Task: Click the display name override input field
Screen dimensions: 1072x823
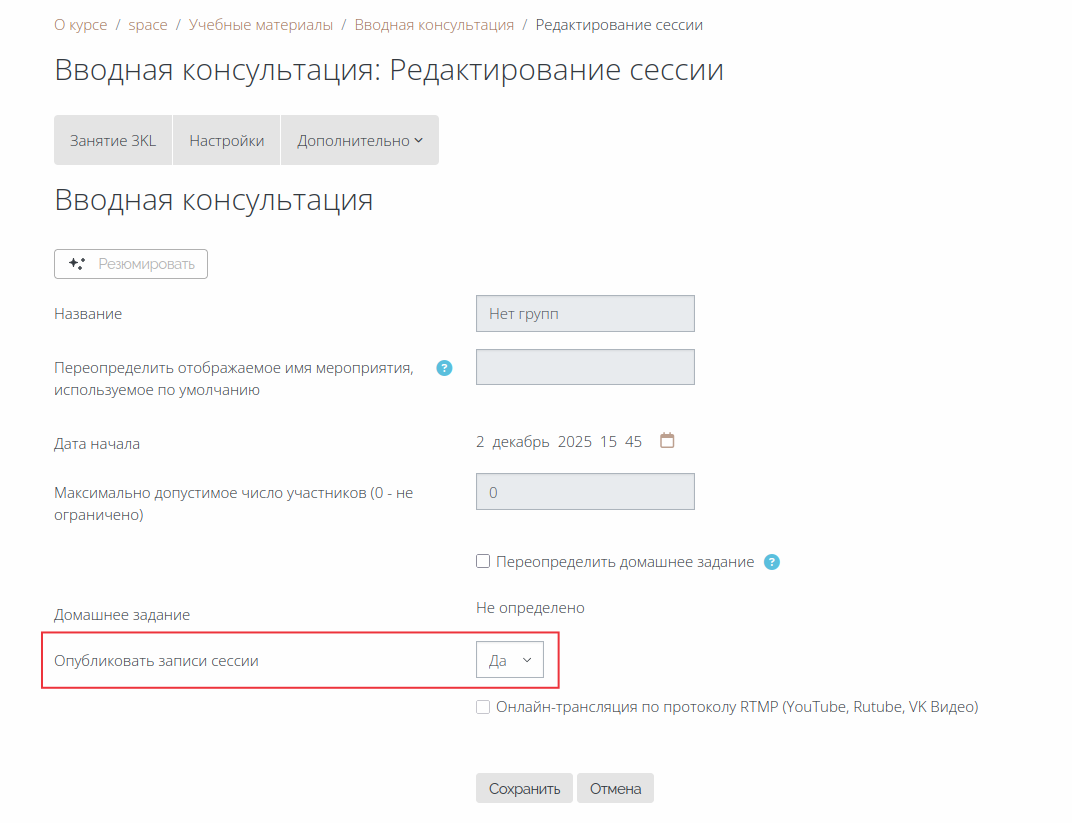Action: pos(585,367)
